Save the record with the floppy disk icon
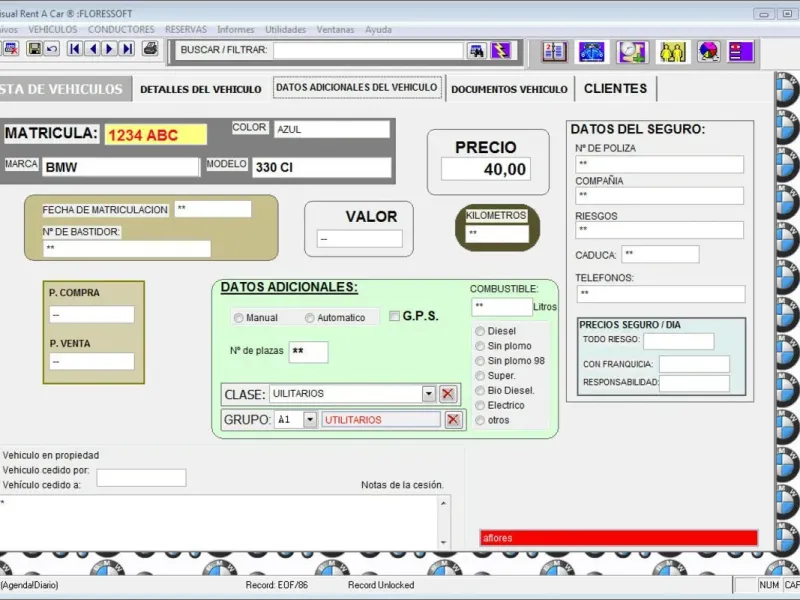 pyautogui.click(x=34, y=49)
